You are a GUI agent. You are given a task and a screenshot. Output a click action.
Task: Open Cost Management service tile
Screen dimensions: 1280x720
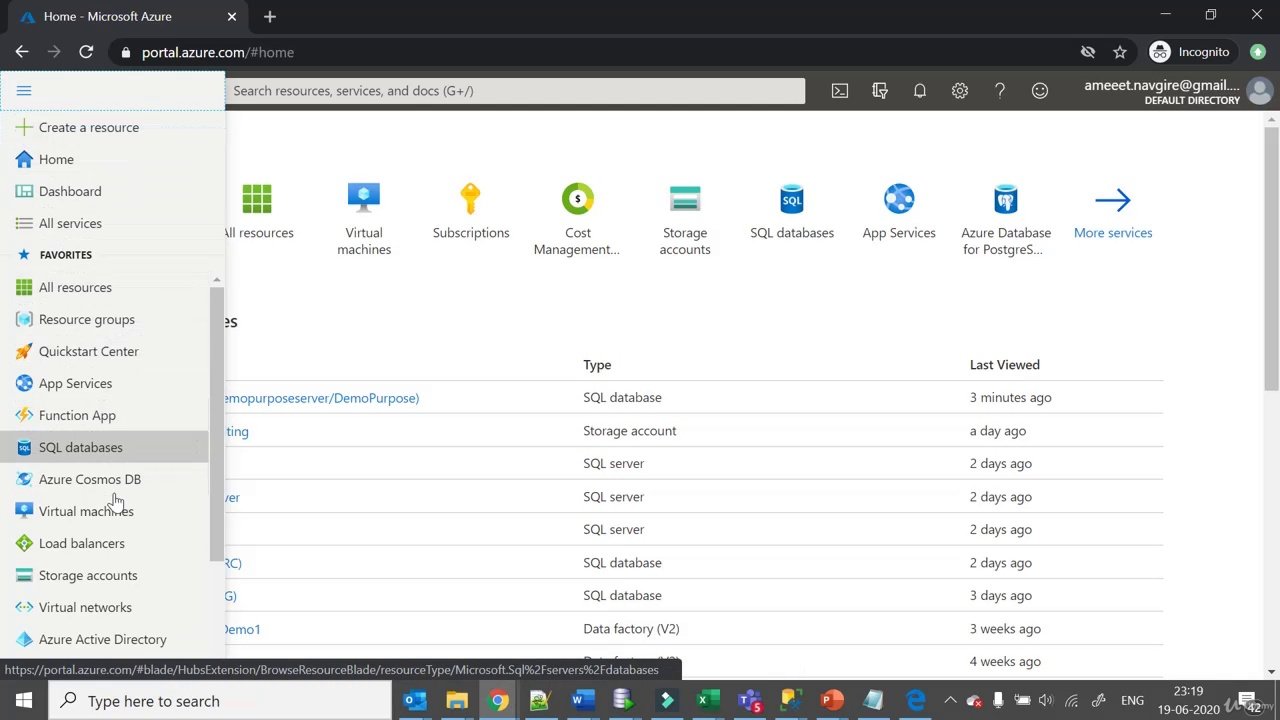(x=577, y=219)
